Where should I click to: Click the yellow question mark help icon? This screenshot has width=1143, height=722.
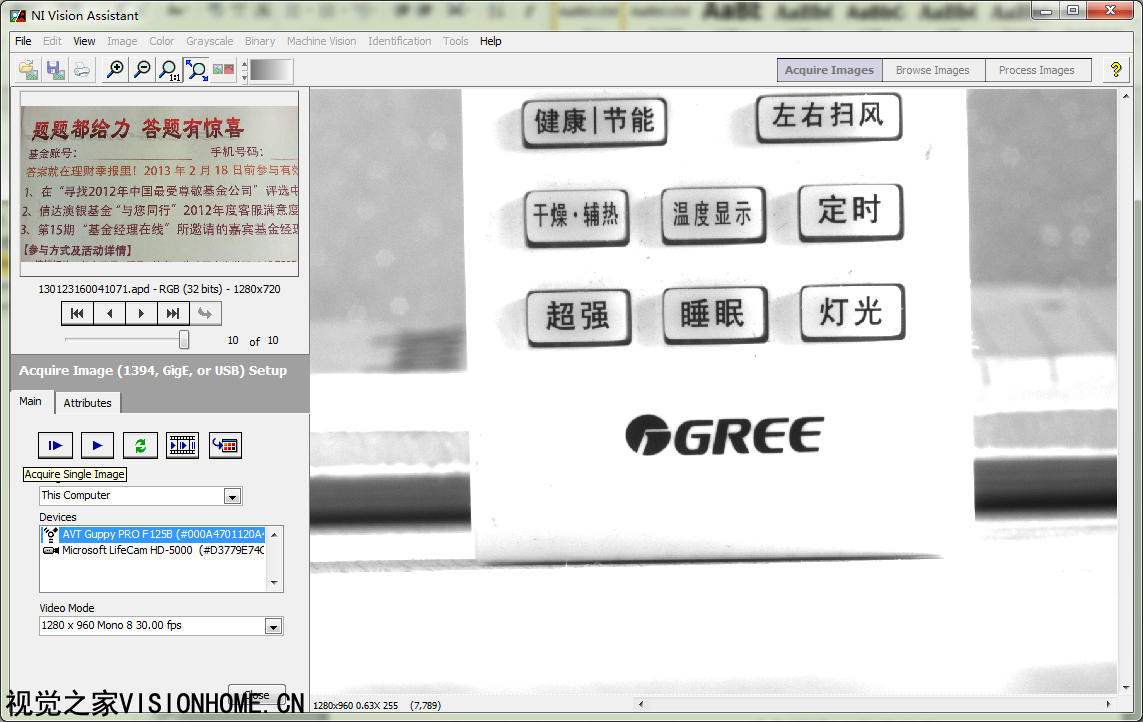(x=1115, y=70)
